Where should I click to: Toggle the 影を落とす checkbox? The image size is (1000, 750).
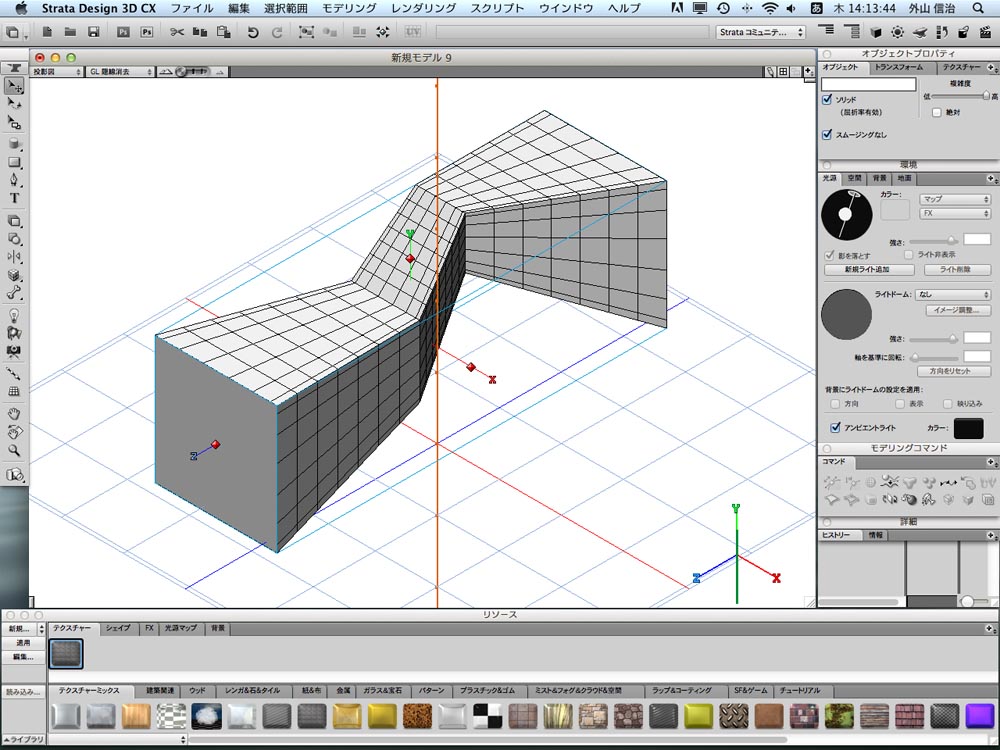pos(829,255)
